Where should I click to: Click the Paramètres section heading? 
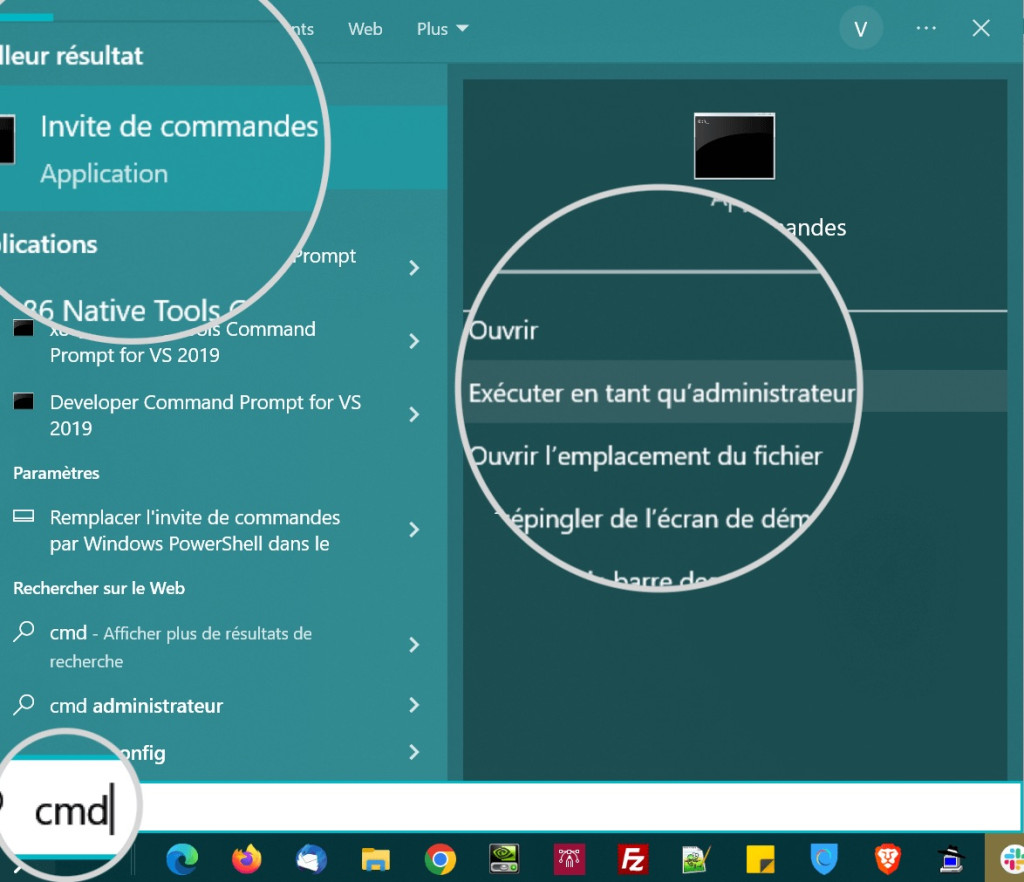click(56, 473)
